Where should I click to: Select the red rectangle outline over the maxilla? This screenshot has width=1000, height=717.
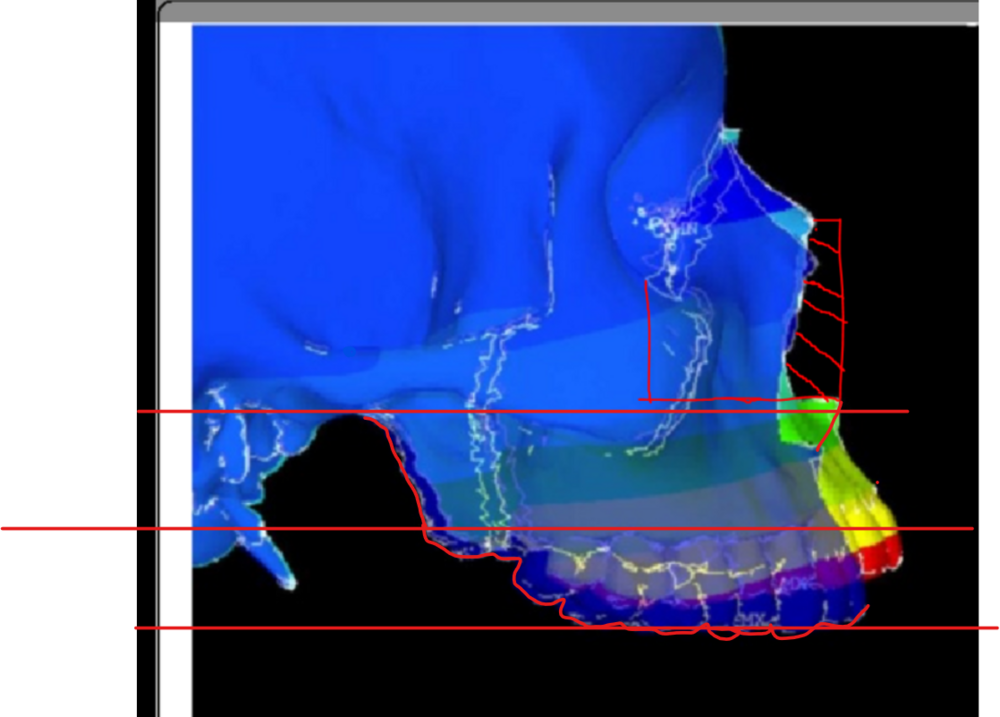point(649,340)
